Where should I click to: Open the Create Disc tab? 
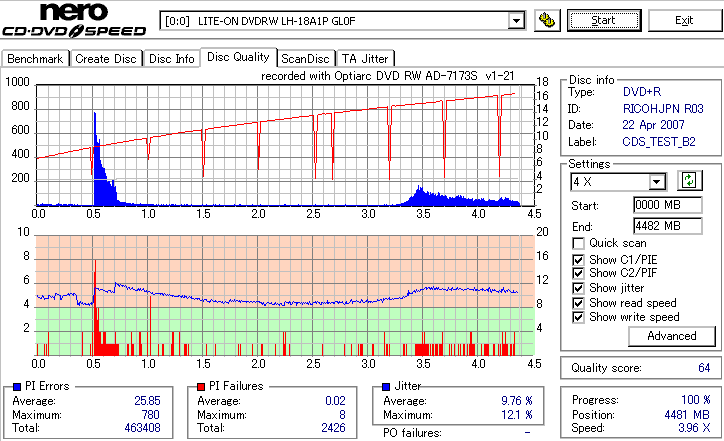click(106, 59)
